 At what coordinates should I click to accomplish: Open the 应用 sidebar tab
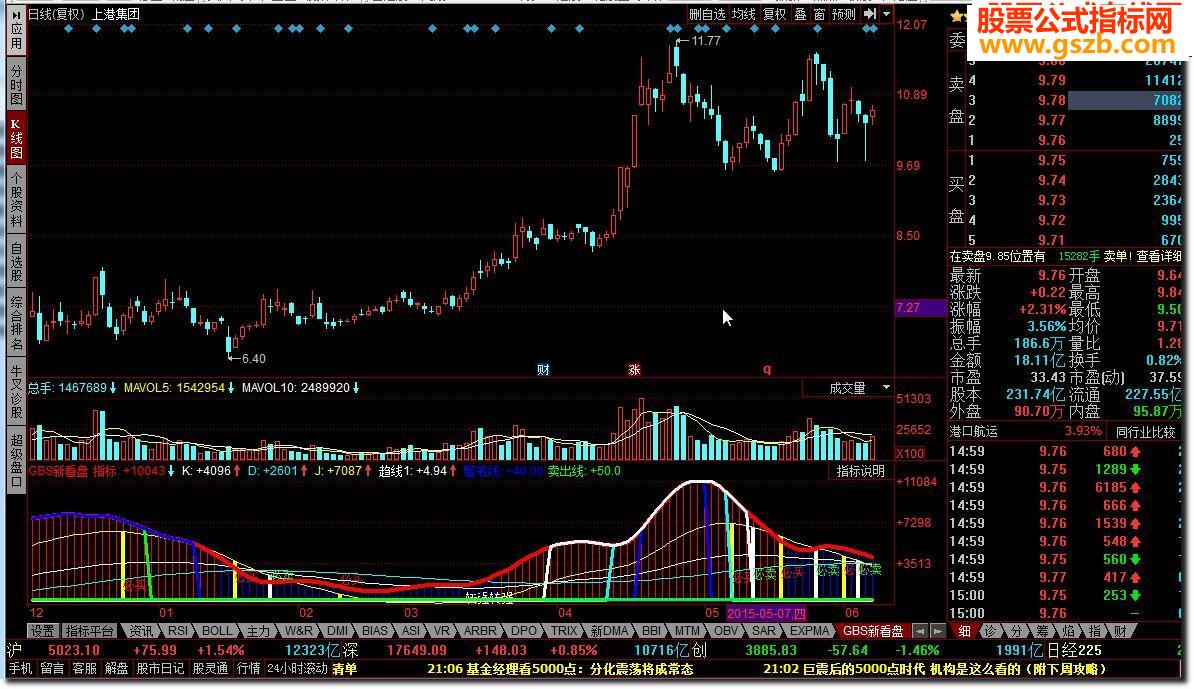pos(16,29)
